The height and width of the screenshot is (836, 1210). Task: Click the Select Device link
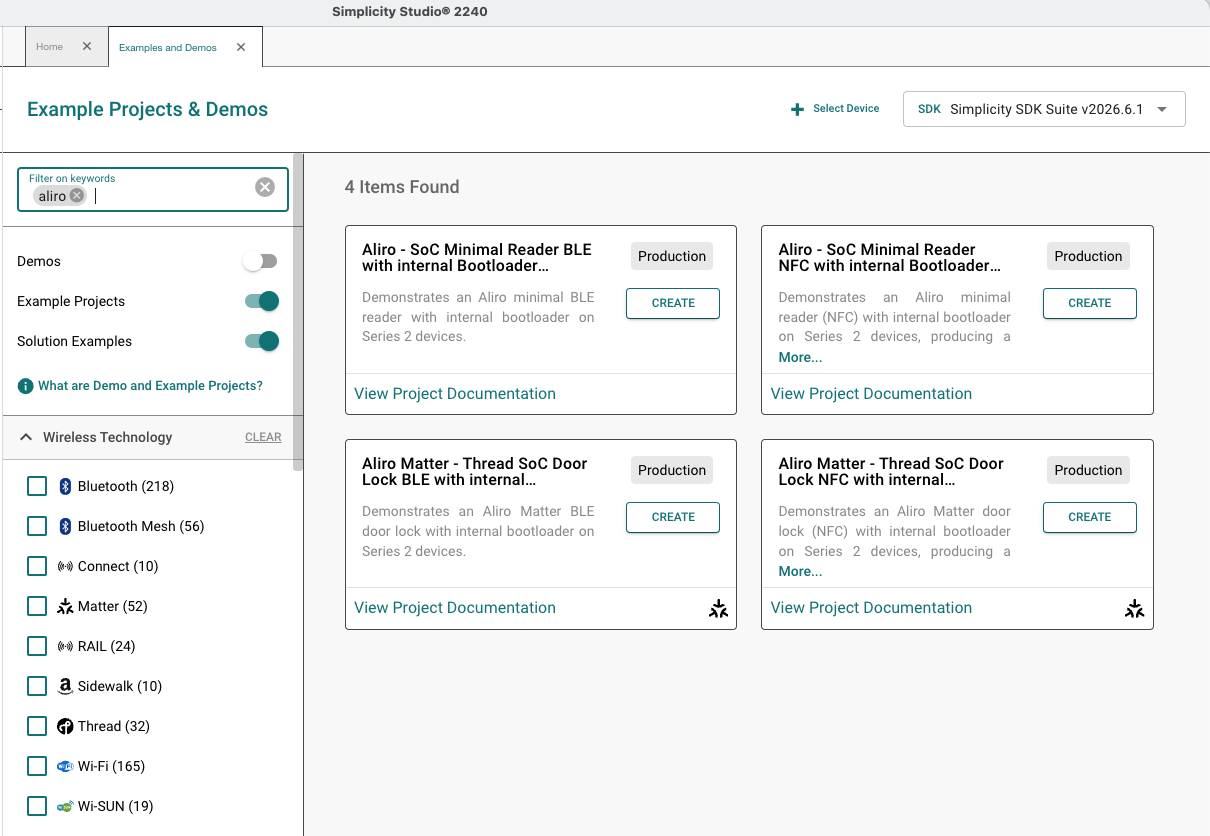click(846, 108)
